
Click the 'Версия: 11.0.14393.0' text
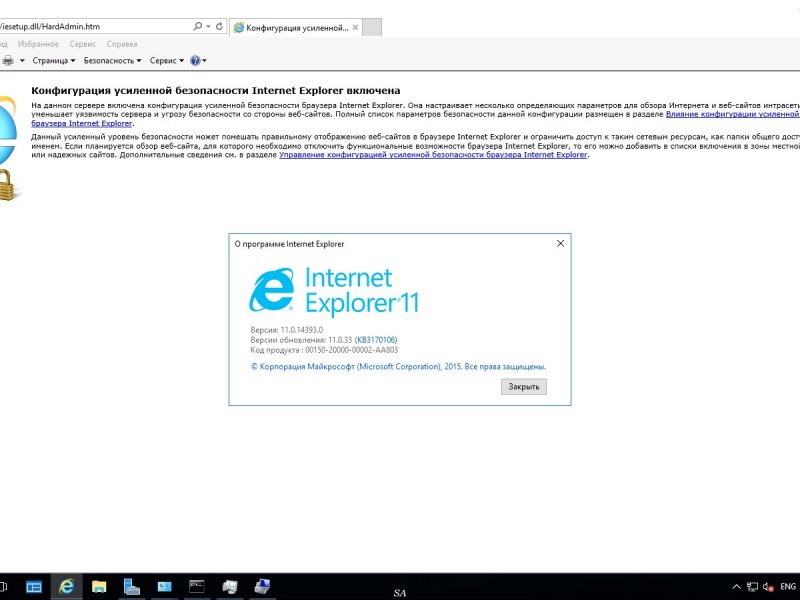click(286, 330)
